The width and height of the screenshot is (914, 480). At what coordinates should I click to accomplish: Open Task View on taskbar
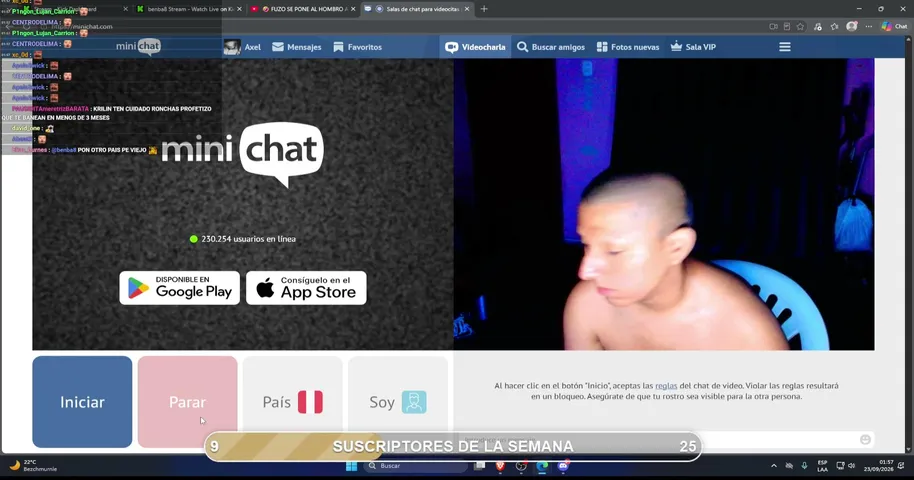pyautogui.click(x=479, y=466)
